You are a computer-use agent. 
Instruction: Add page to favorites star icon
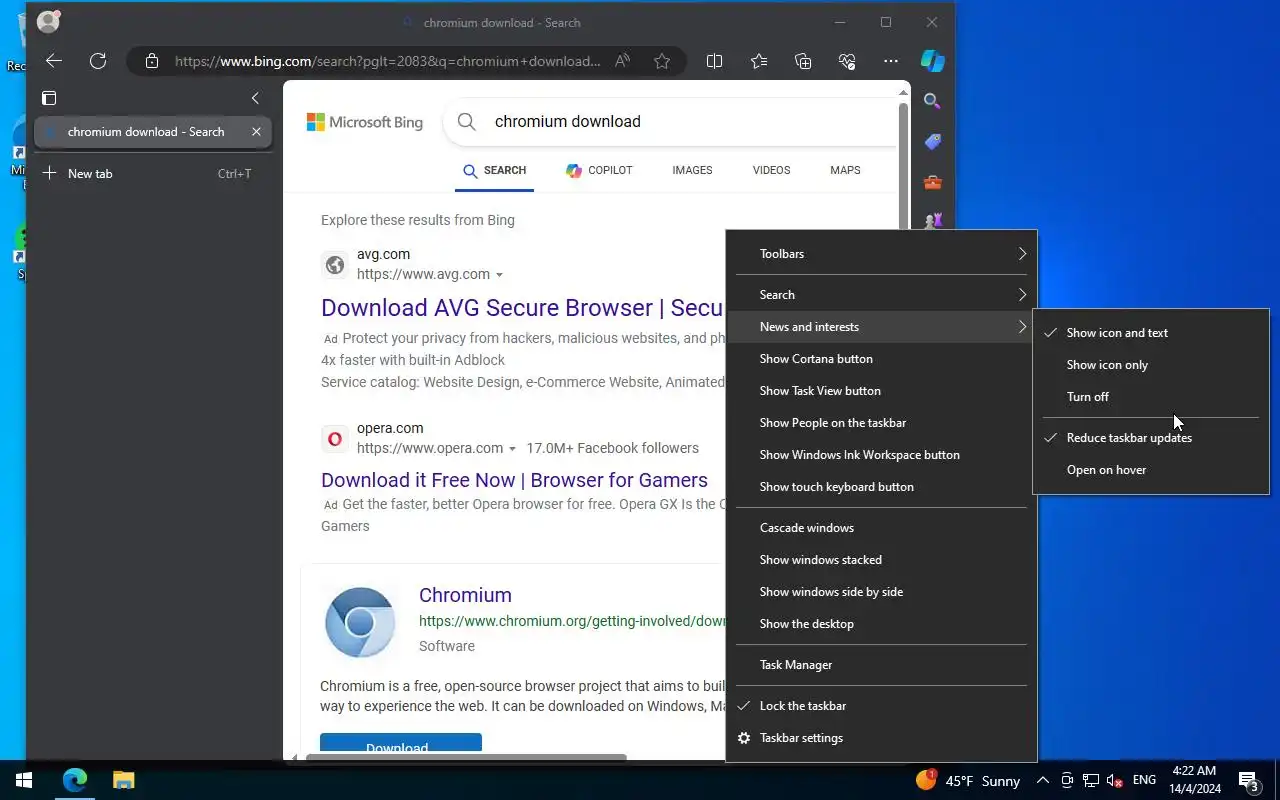click(662, 61)
